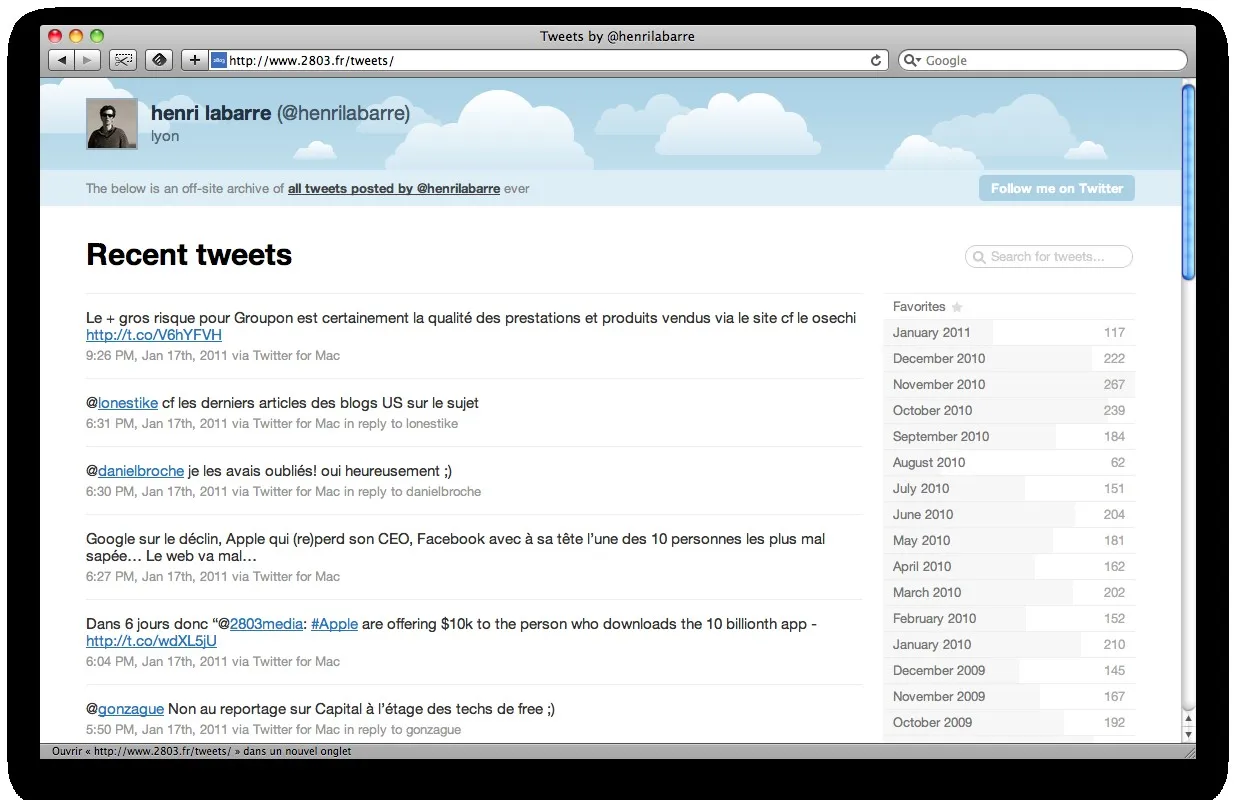1236x800 pixels.
Task: Select November 2009 archive
Action: (1009, 697)
